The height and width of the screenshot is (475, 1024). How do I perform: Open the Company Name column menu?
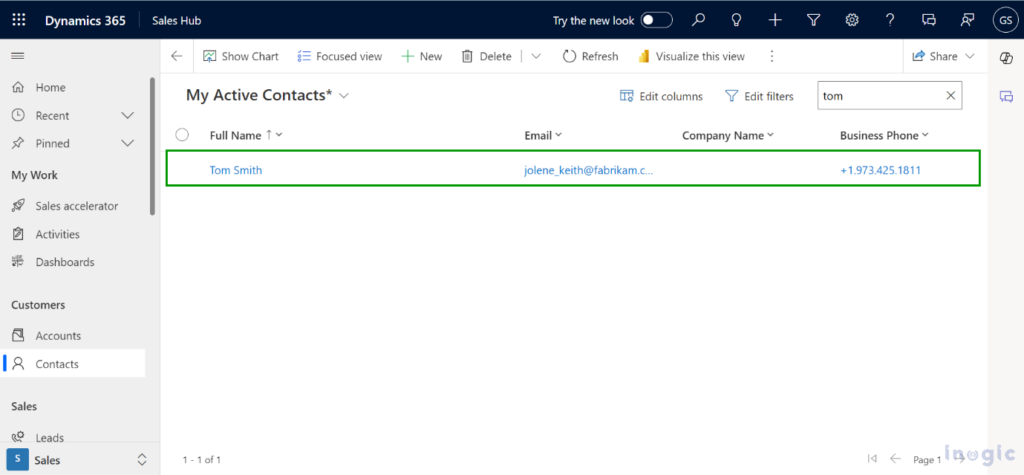[728, 135]
